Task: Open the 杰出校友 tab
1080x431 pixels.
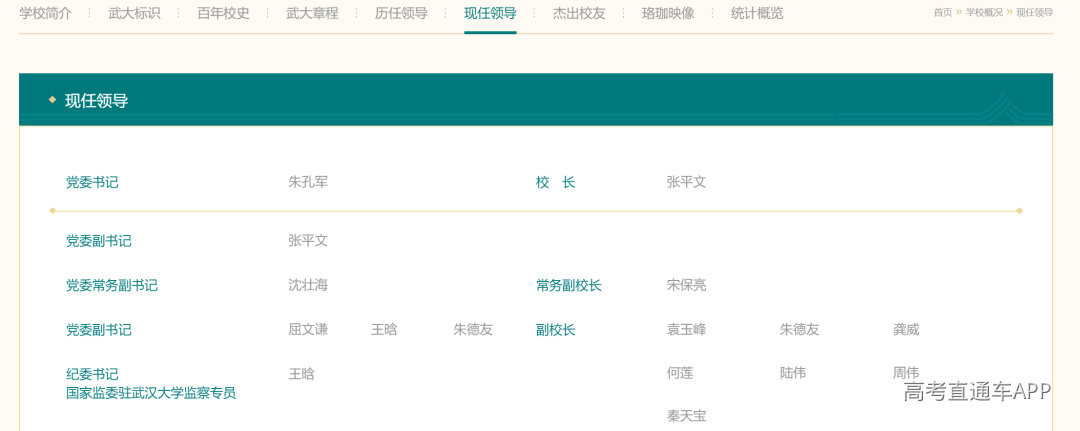Action: (x=579, y=13)
